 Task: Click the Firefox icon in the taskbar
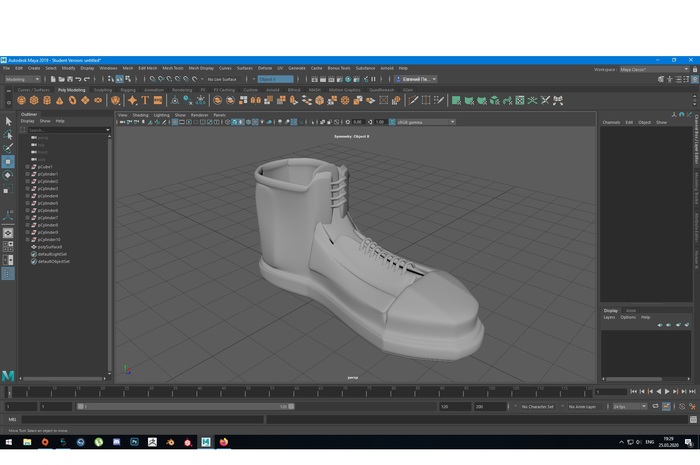pyautogui.click(x=224, y=441)
